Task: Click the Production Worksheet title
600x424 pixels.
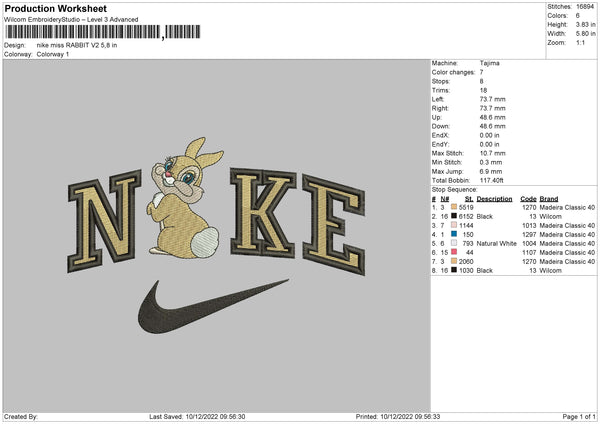Action: tap(55, 8)
